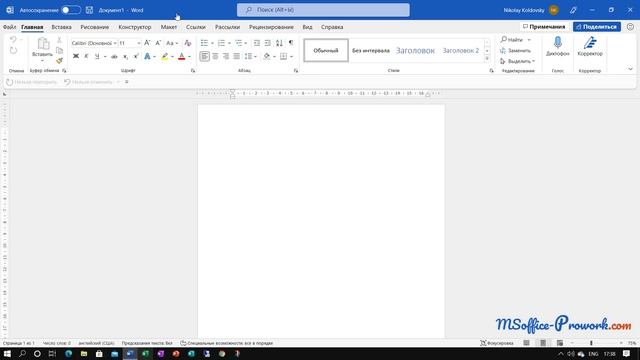Clear all formatting icon
This screenshot has height=360, width=640.
(188, 43)
